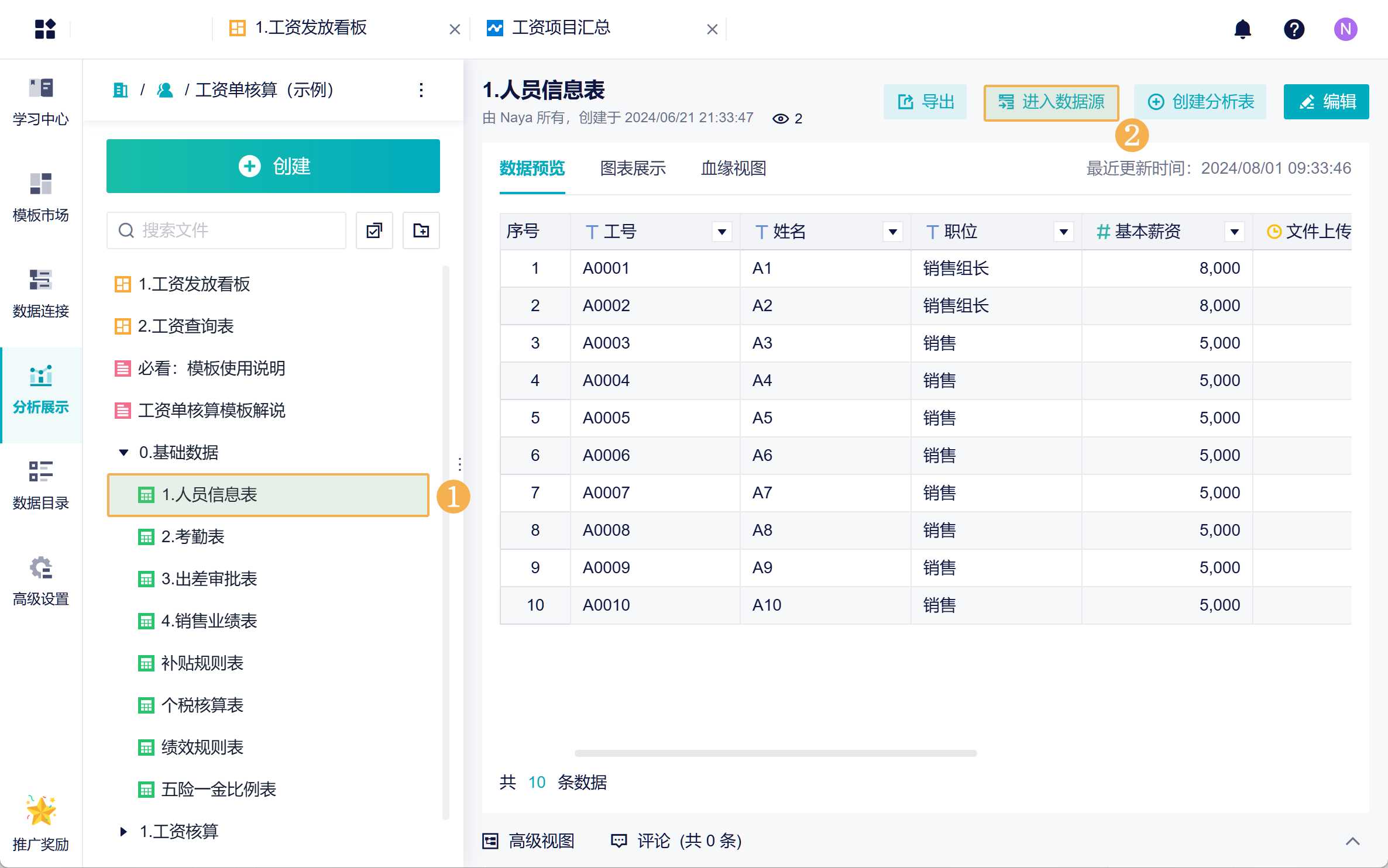Click the 创建 button

click(273, 166)
